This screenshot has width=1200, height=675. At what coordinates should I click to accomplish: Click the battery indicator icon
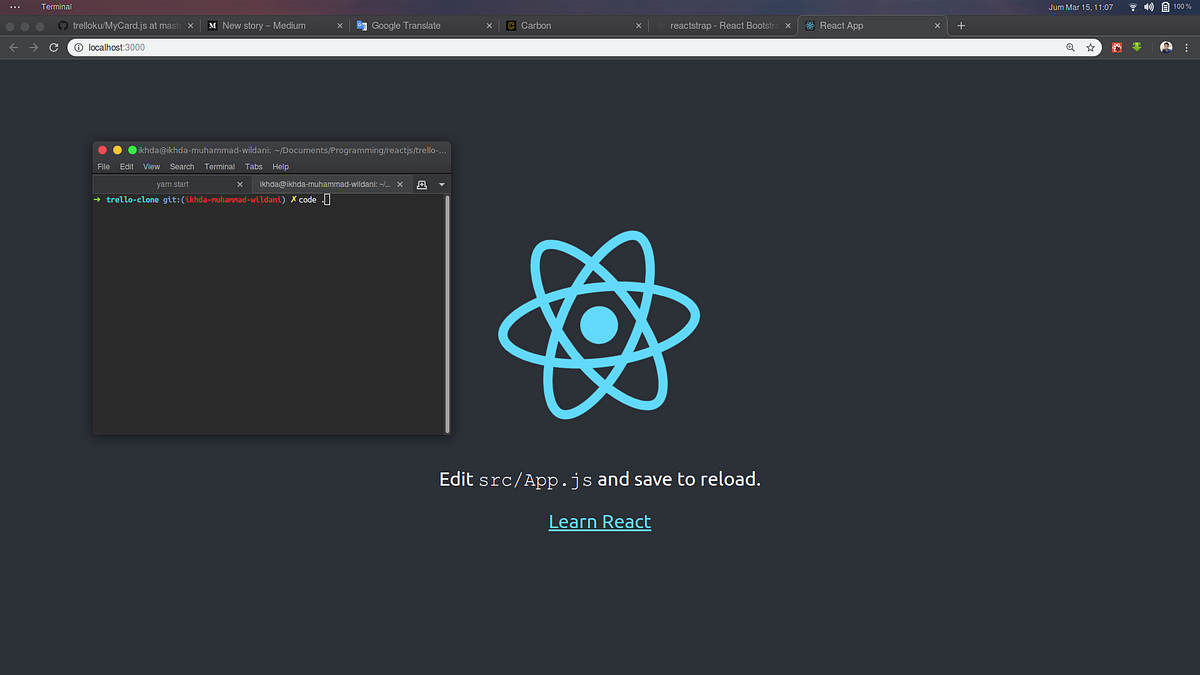1166,6
